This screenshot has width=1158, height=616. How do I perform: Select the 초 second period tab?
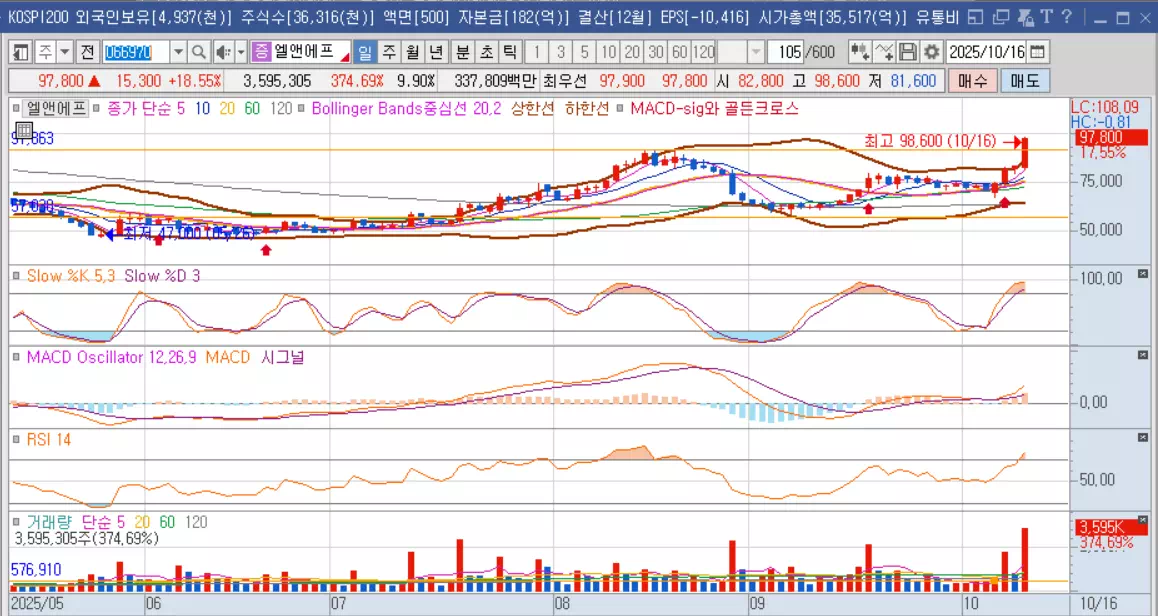pyautogui.click(x=487, y=52)
